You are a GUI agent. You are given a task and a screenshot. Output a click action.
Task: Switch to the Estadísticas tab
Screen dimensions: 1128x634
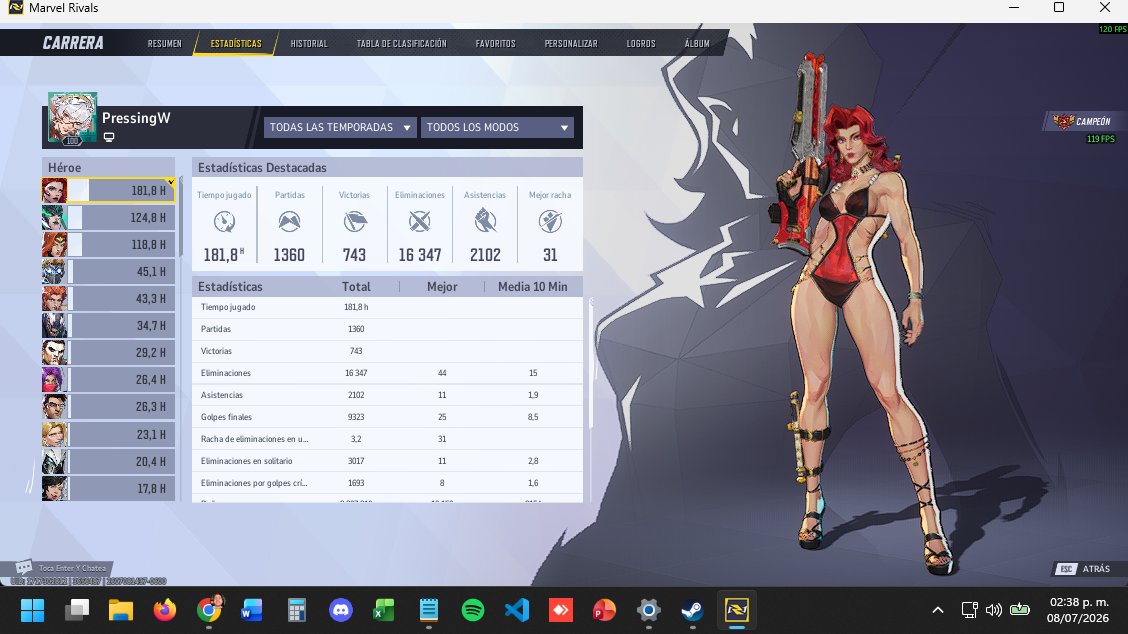(x=236, y=44)
